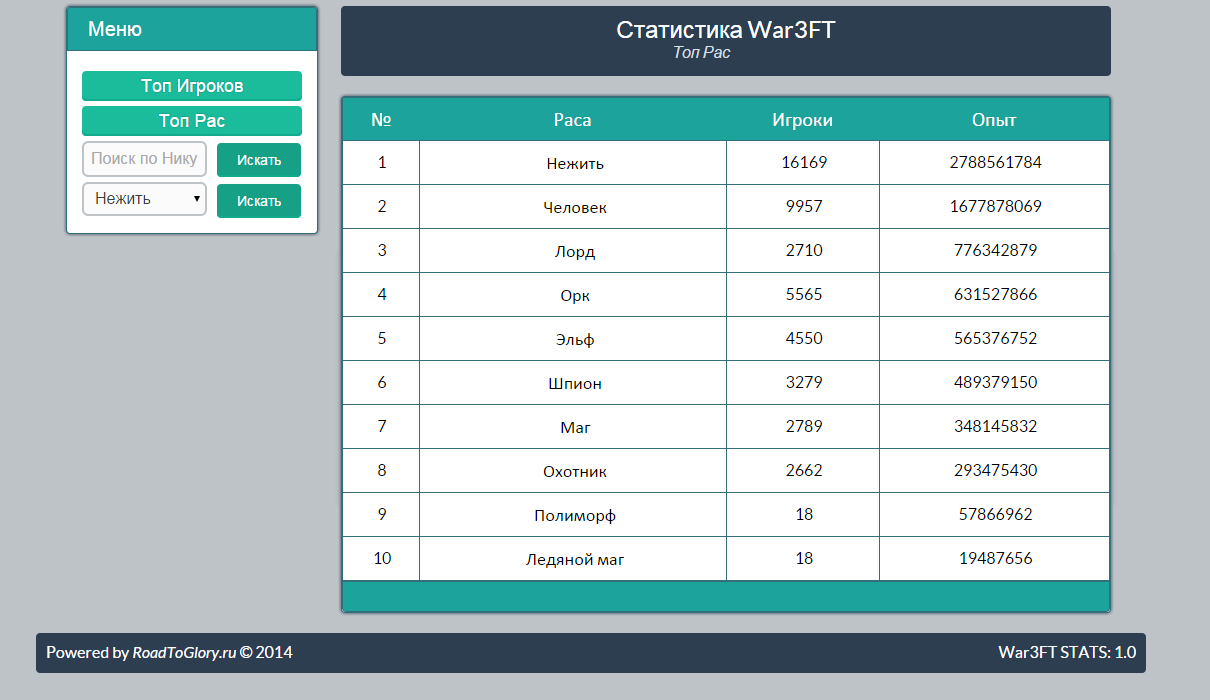Screen dimensions: 1210x700
Task: Click the experience value 631527866
Action: pyautogui.click(x=995, y=294)
